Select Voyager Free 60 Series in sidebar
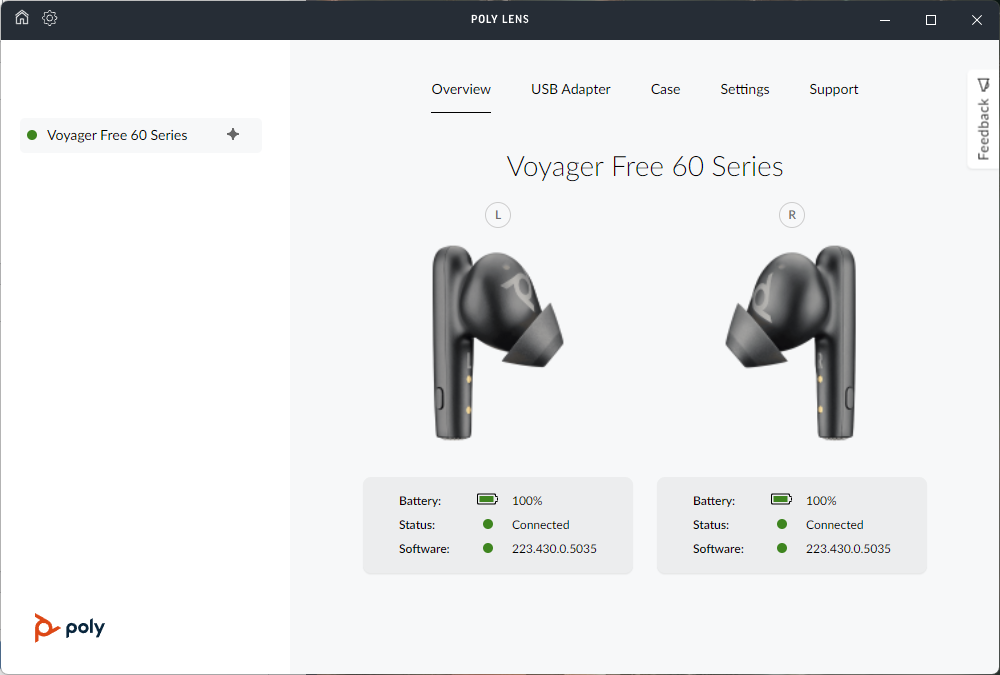Viewport: 1000px width, 675px height. point(141,135)
